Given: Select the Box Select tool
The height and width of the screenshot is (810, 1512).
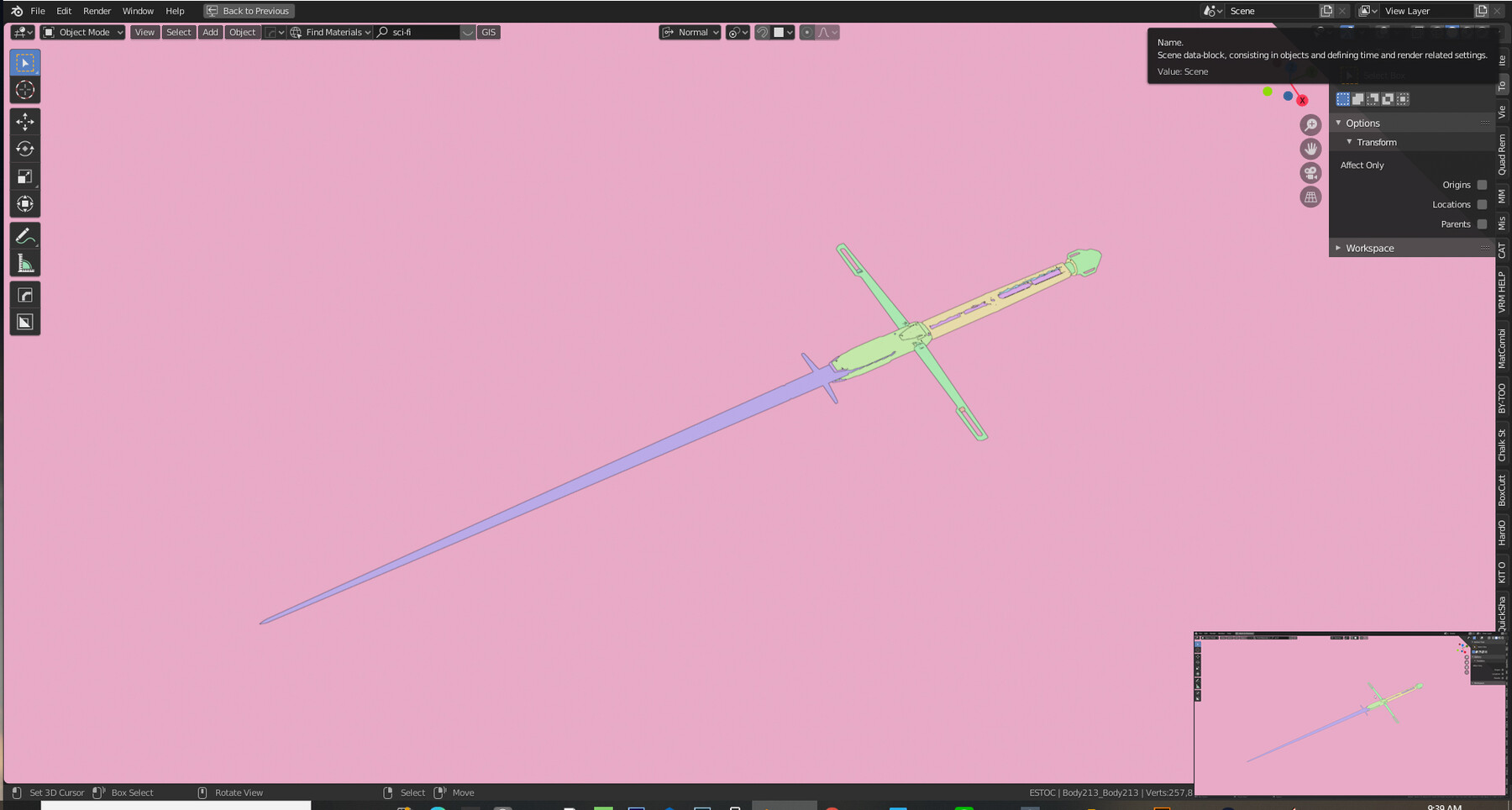Looking at the screenshot, I should click(x=25, y=61).
